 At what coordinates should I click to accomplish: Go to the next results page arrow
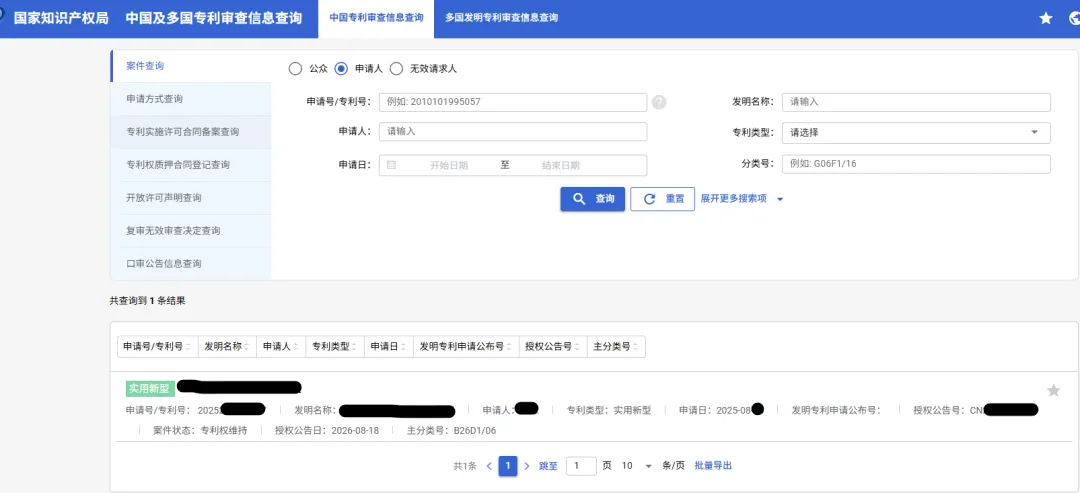tap(527, 466)
